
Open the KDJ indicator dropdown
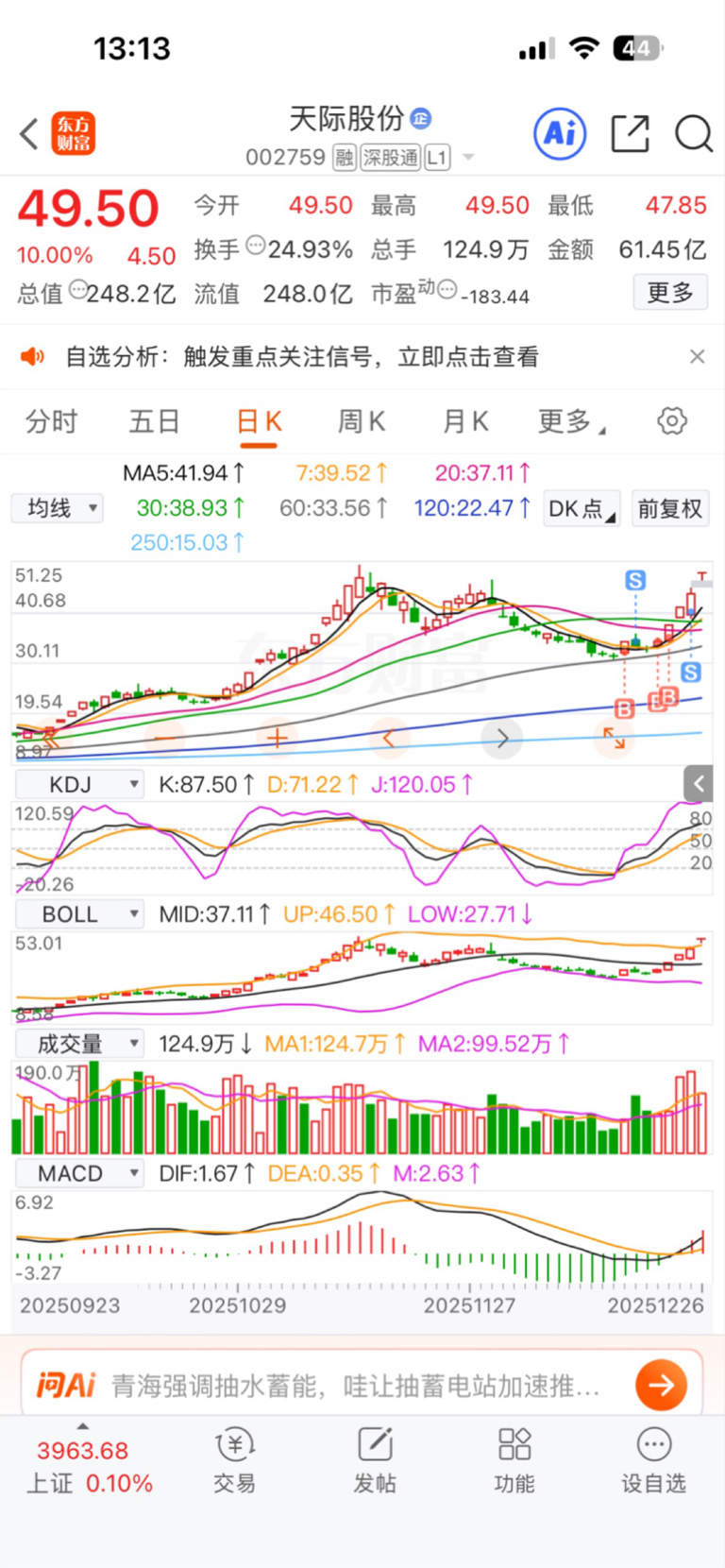point(79,784)
